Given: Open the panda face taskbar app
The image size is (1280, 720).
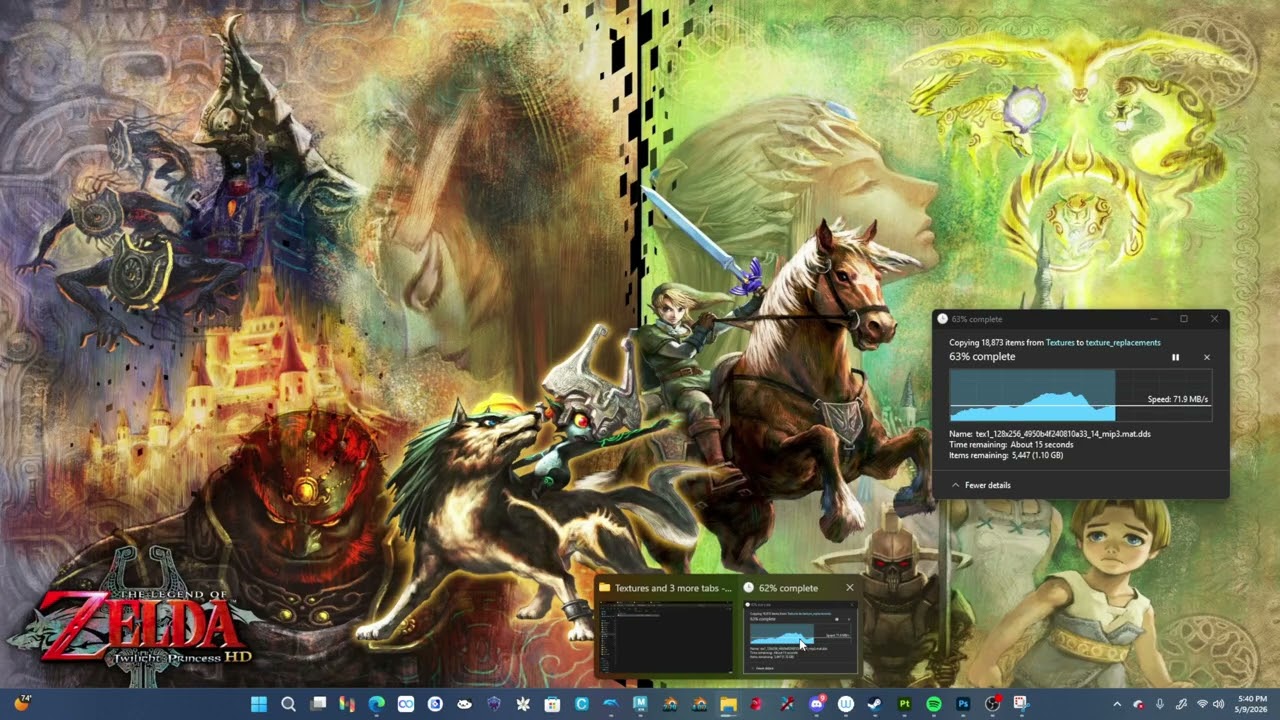Looking at the screenshot, I should [464, 704].
